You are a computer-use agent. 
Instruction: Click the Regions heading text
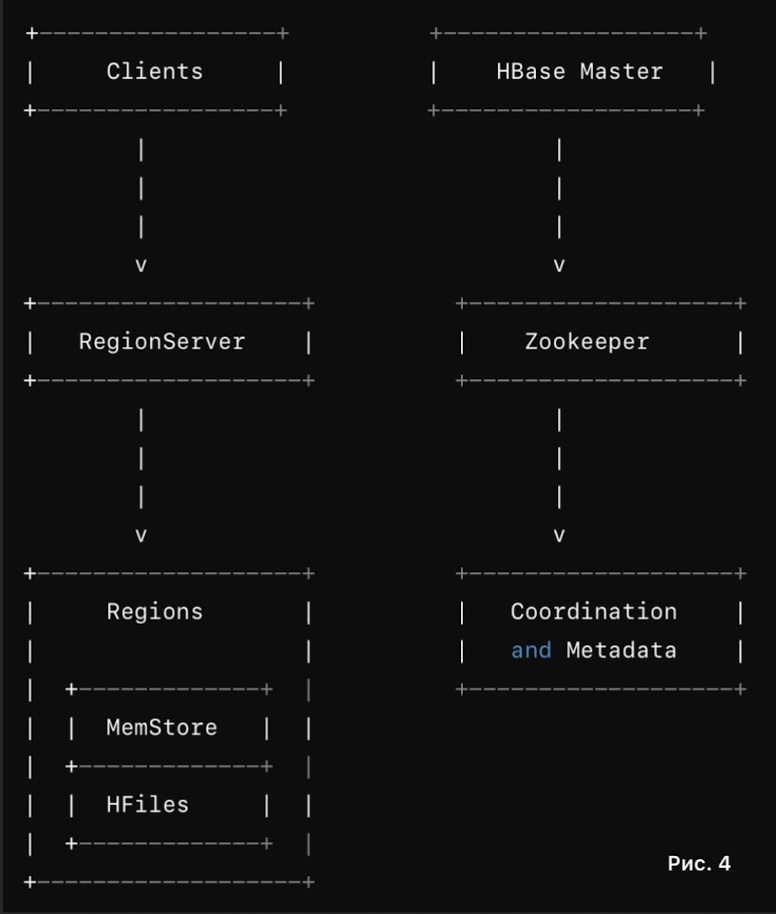154,611
